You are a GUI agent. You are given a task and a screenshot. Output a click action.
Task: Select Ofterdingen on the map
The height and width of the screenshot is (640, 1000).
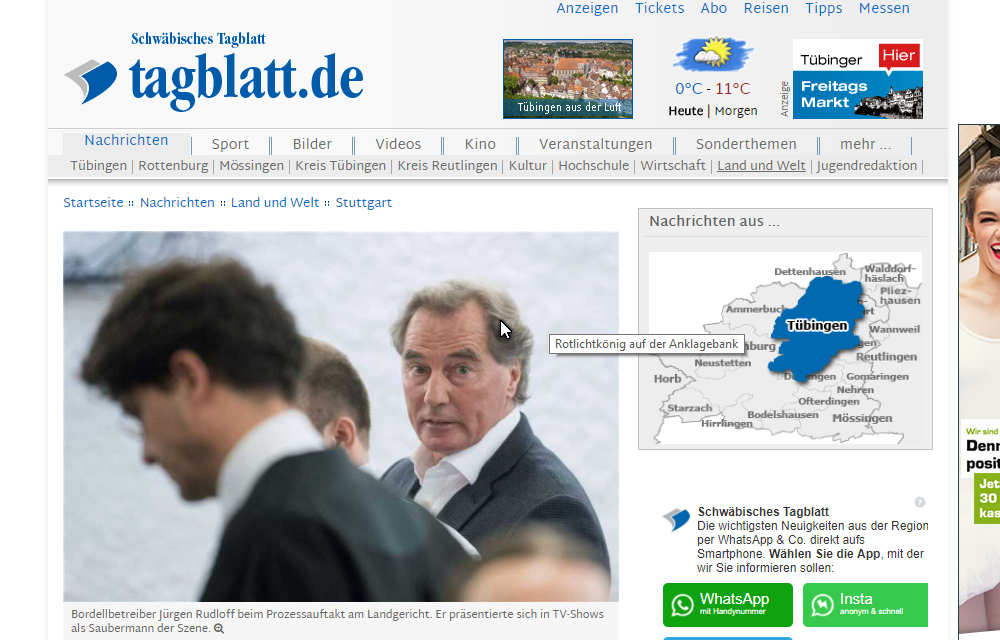point(828,401)
